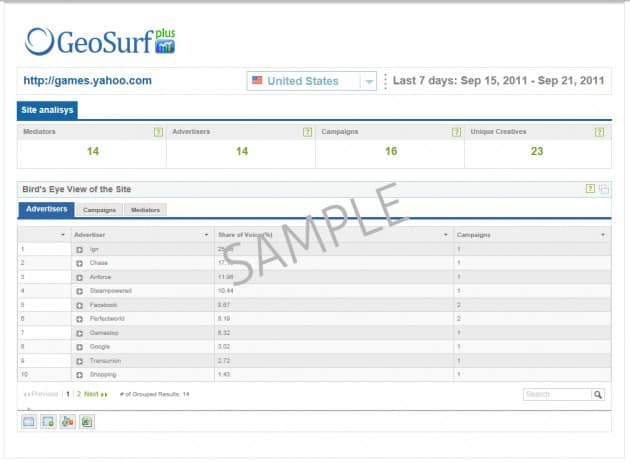Click share of voice value 2.72

(224, 360)
